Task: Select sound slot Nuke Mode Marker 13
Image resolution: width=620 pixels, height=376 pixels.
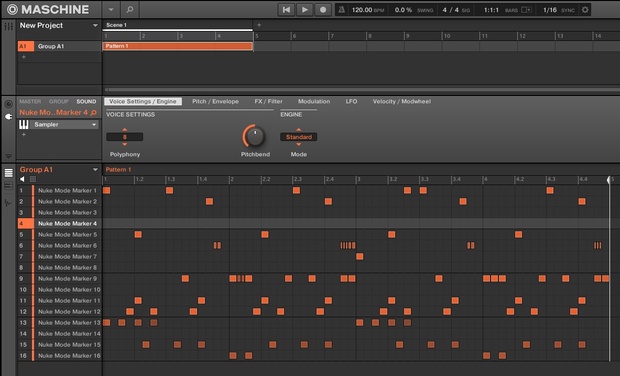Action: coord(59,323)
